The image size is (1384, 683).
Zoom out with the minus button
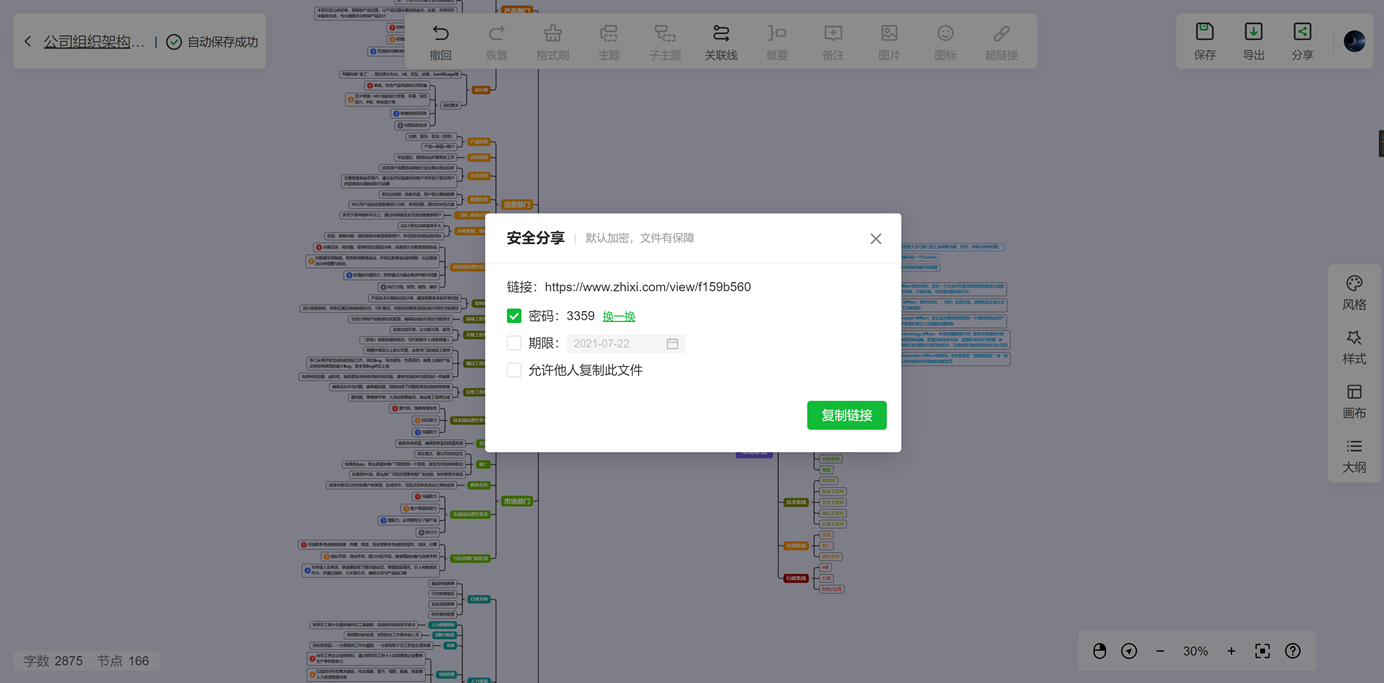click(x=1160, y=651)
